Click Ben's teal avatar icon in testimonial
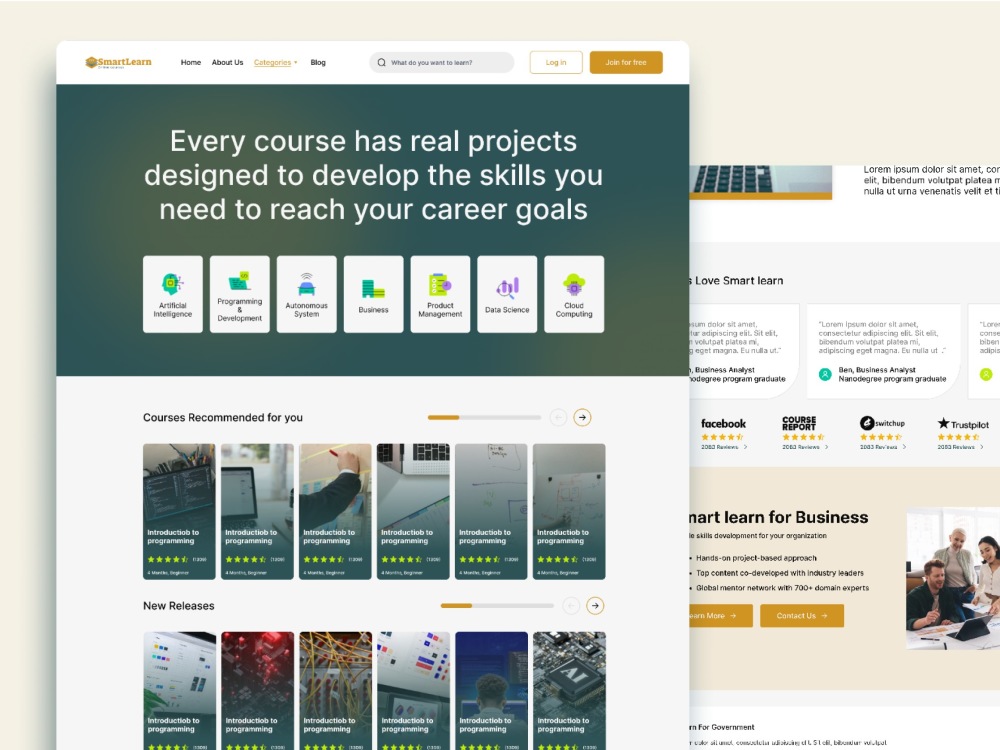Screen dimensions: 1000x750 click(825, 374)
